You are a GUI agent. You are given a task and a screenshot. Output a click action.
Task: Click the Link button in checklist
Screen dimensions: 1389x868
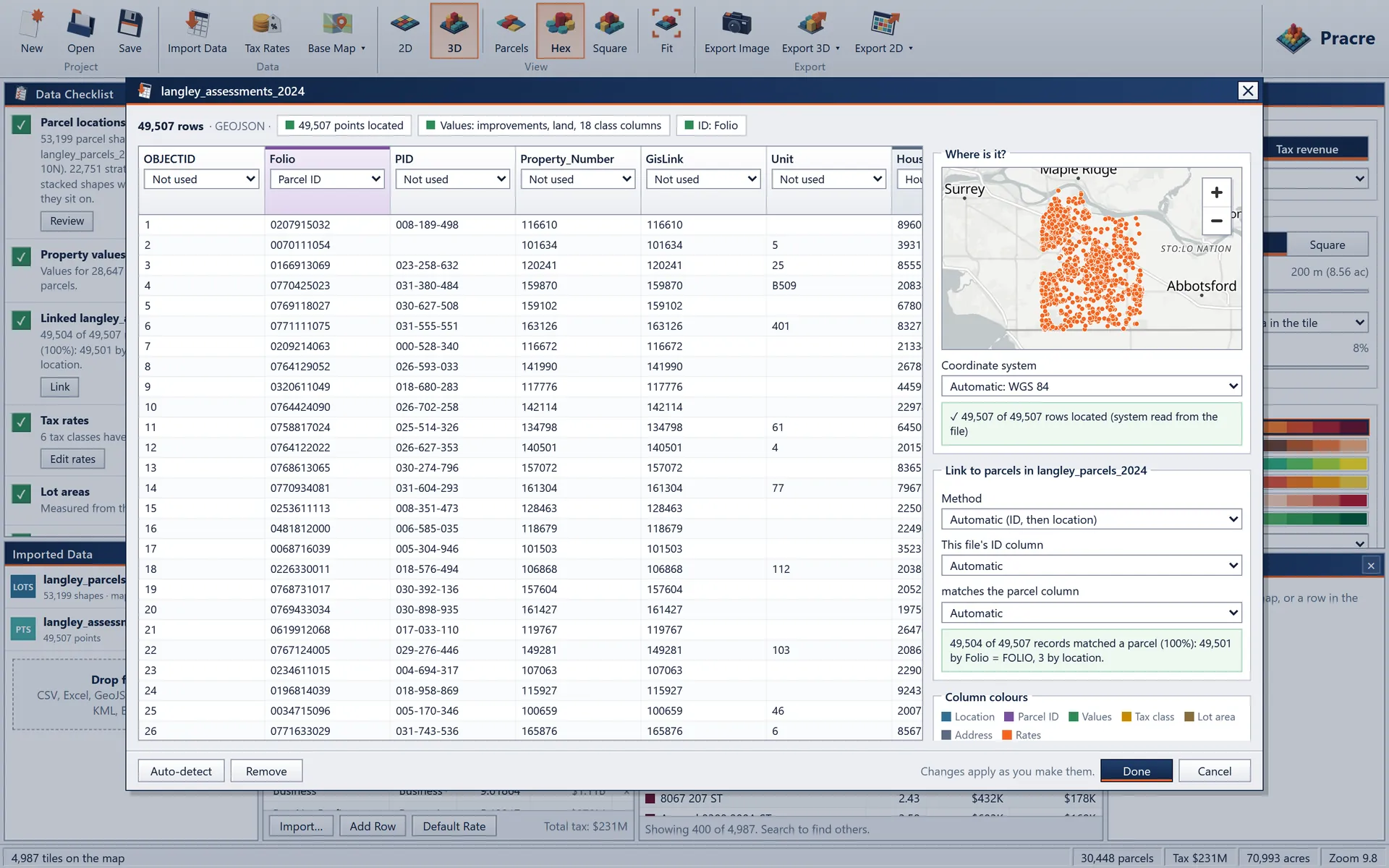pyautogui.click(x=60, y=387)
